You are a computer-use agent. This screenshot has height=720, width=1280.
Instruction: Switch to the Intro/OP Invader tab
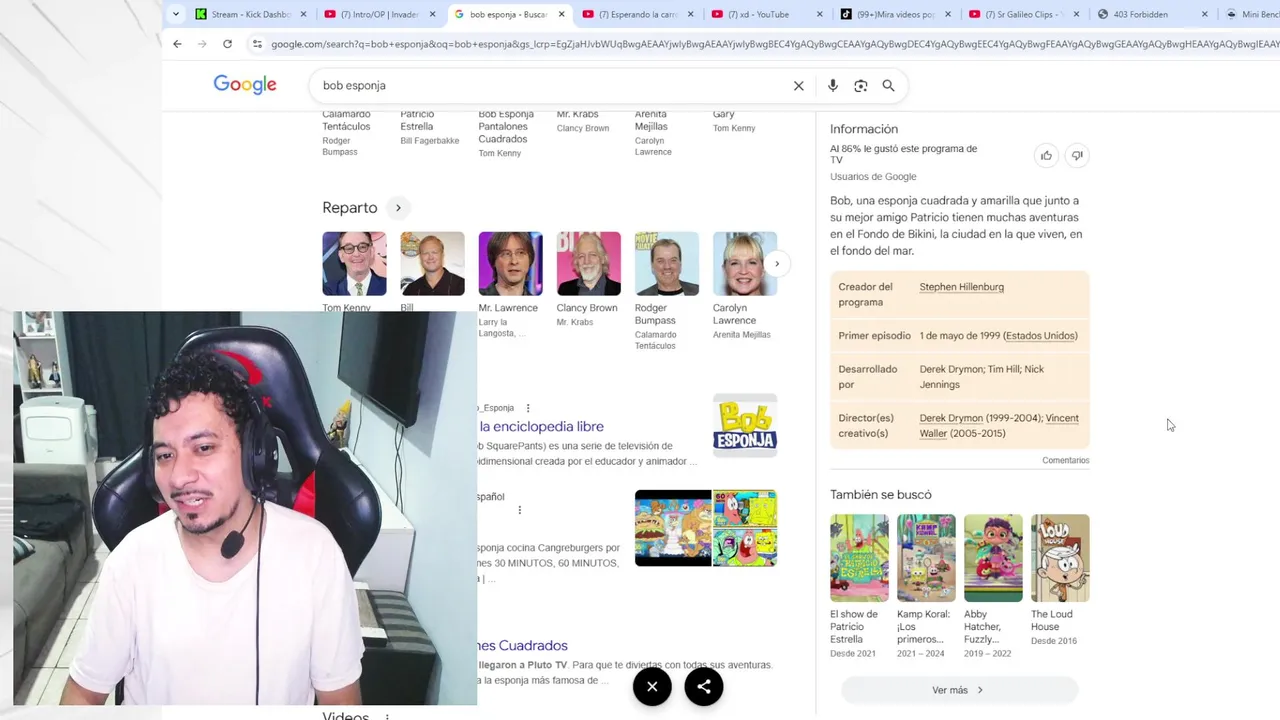point(378,14)
